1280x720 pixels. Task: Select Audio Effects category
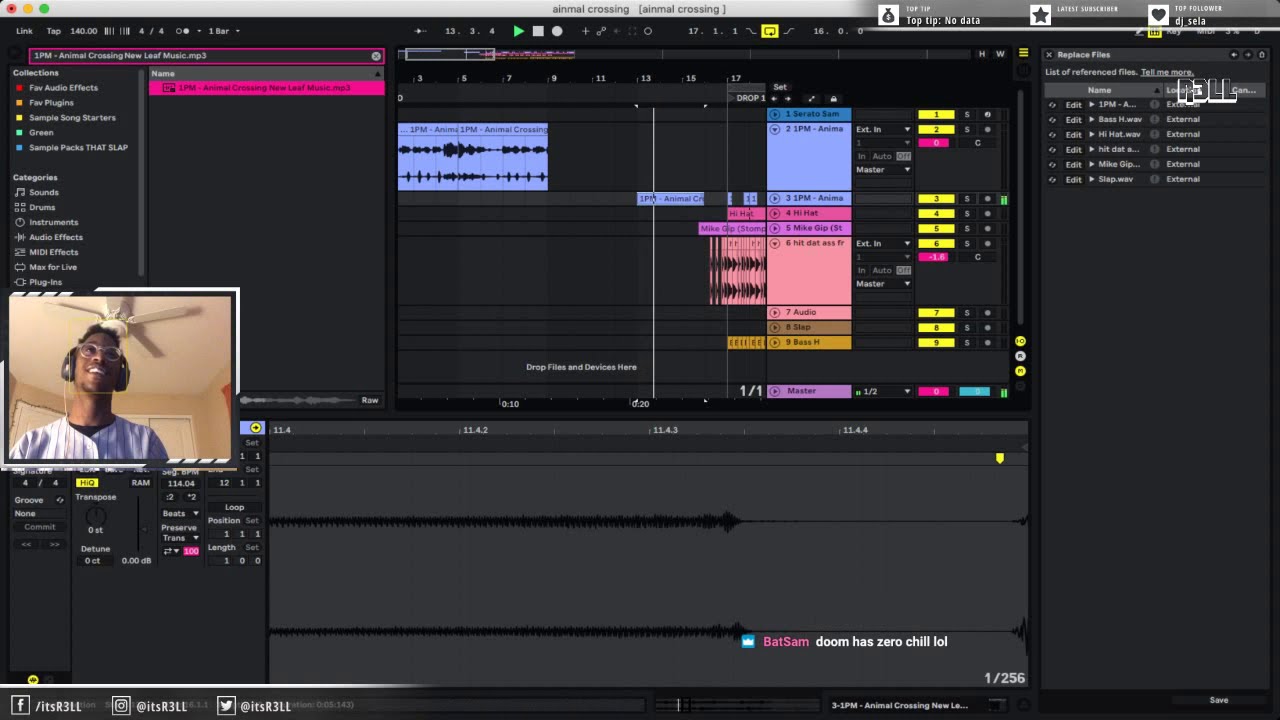coord(55,237)
